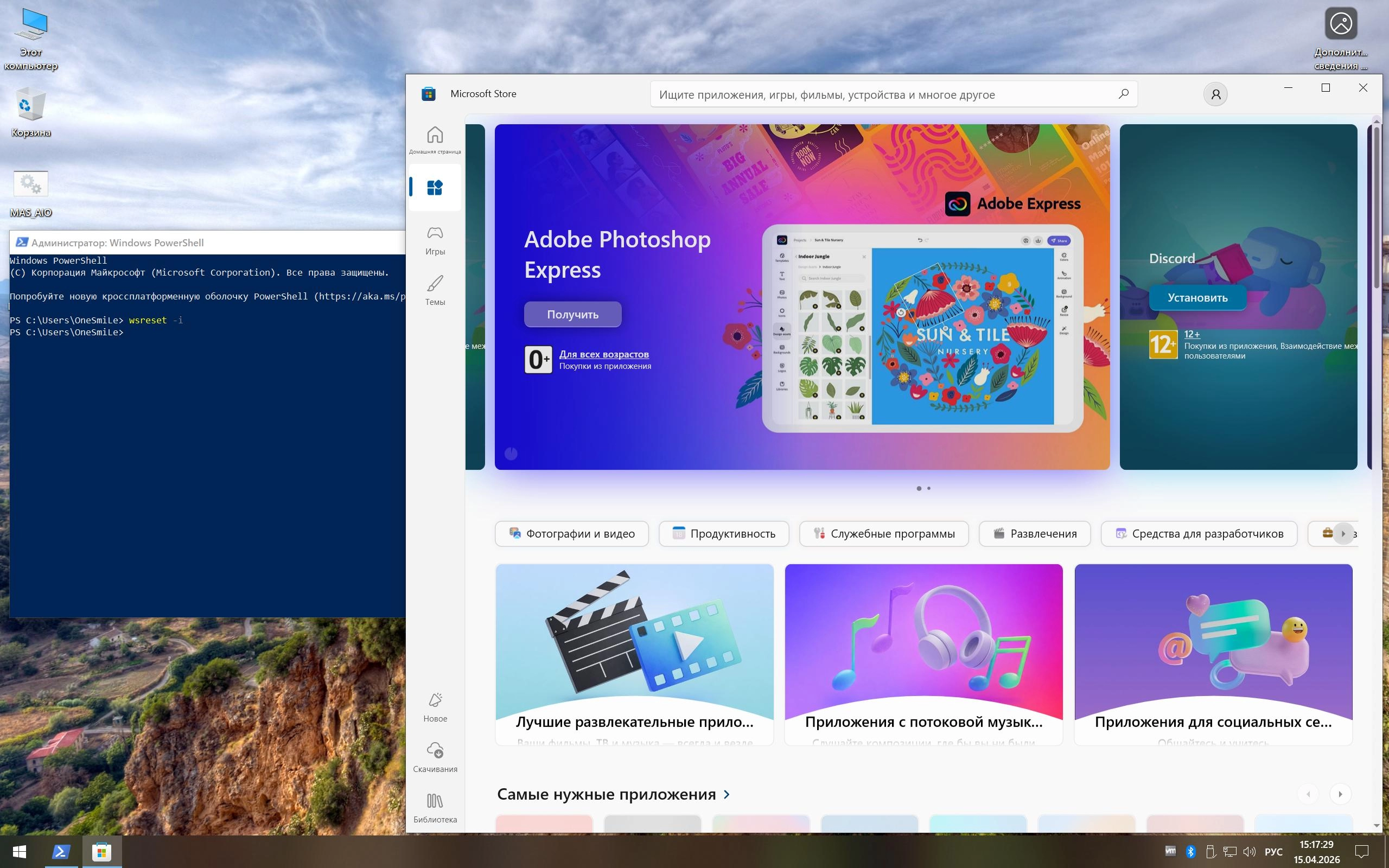Open the Games section icon

435,233
